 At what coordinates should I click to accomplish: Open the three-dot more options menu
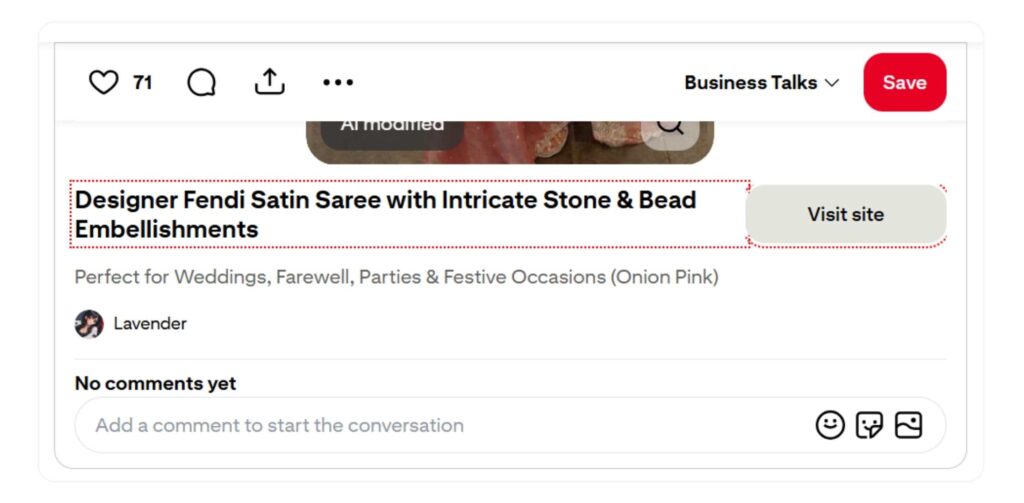[x=338, y=83]
